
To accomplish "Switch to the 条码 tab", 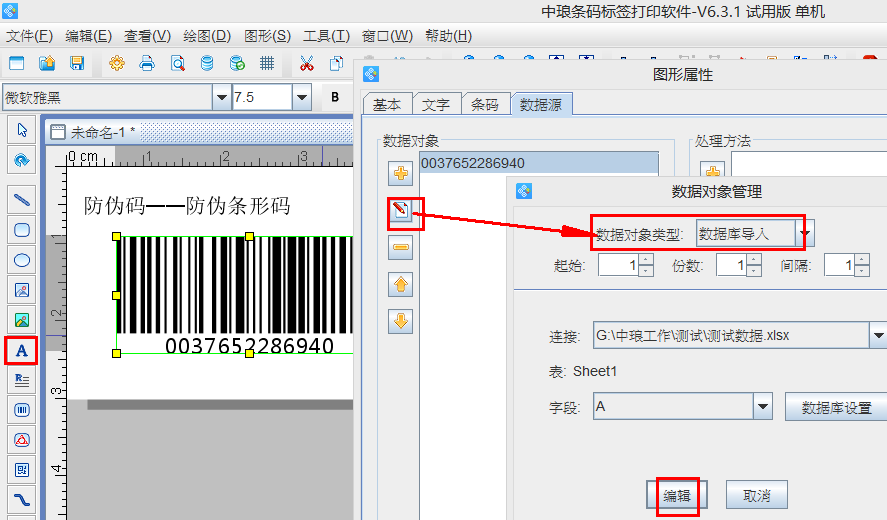I will point(485,104).
